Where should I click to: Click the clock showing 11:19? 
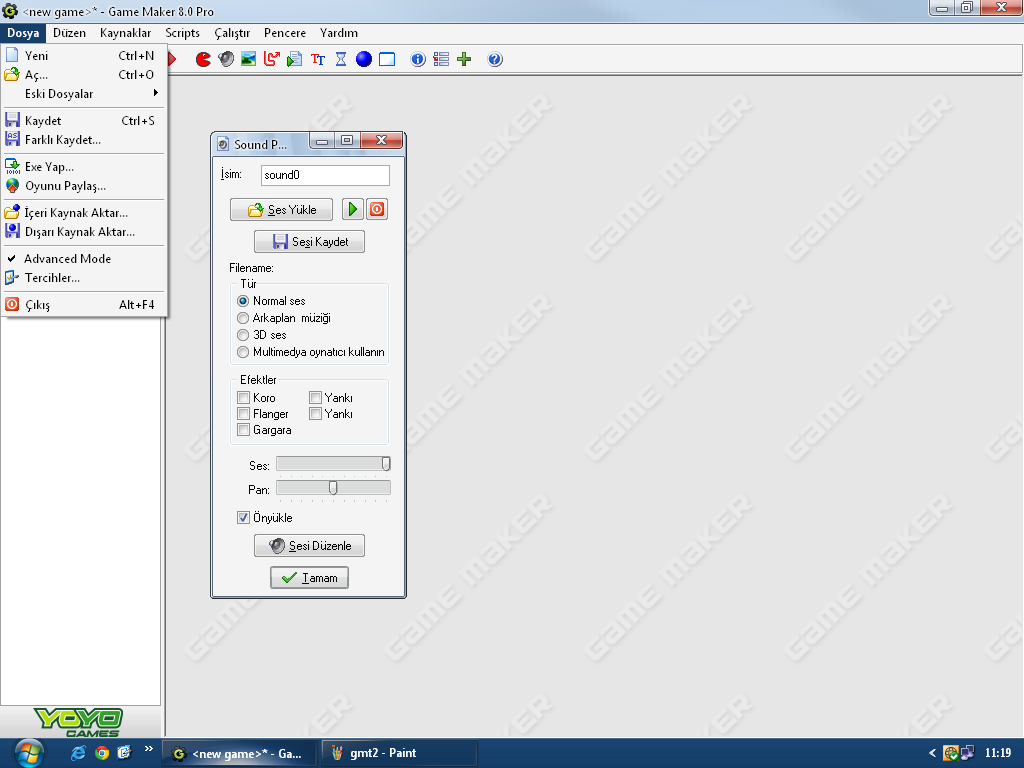click(997, 753)
